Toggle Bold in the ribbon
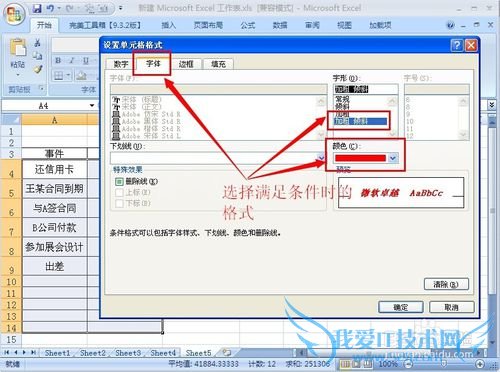The width and height of the screenshot is (500, 372). (58, 61)
